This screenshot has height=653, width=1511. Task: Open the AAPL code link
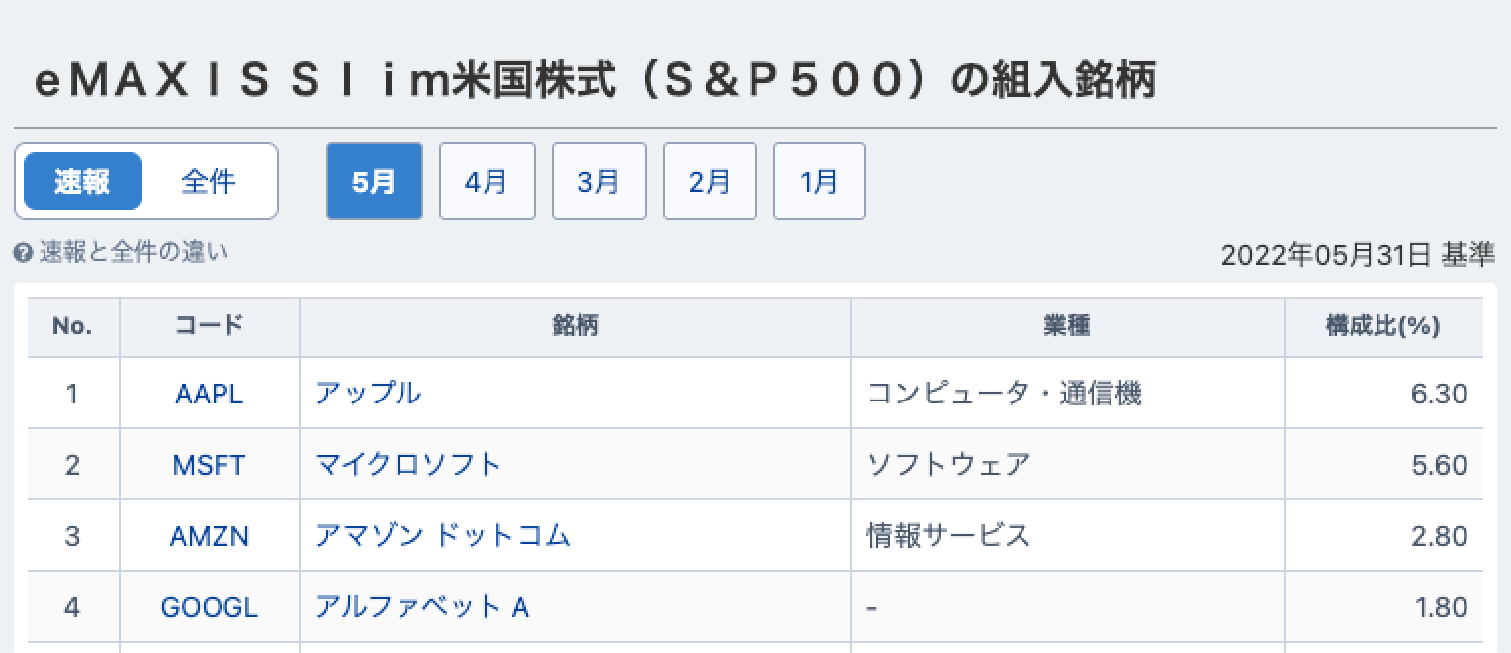coord(209,394)
